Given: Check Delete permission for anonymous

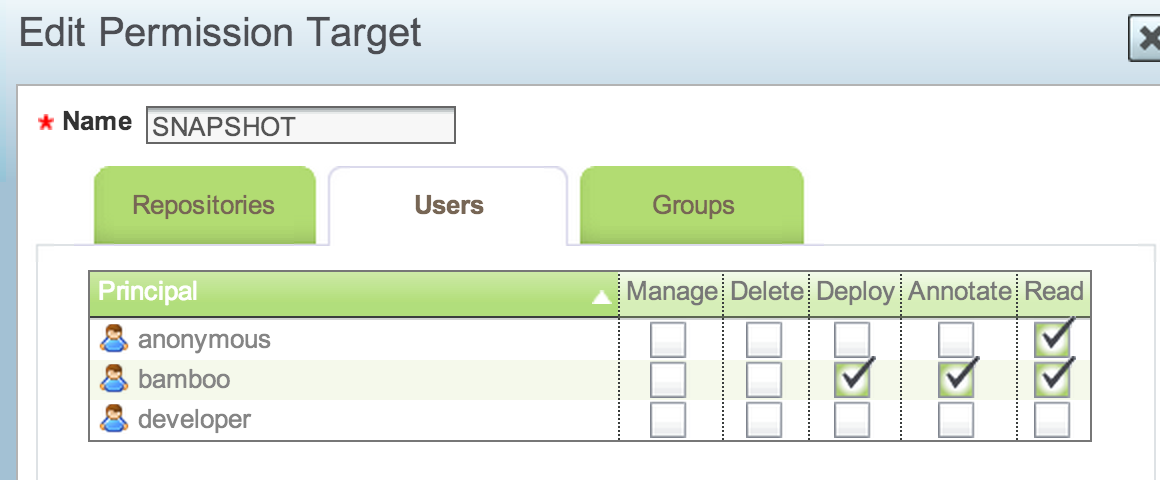Looking at the screenshot, I should [x=765, y=341].
